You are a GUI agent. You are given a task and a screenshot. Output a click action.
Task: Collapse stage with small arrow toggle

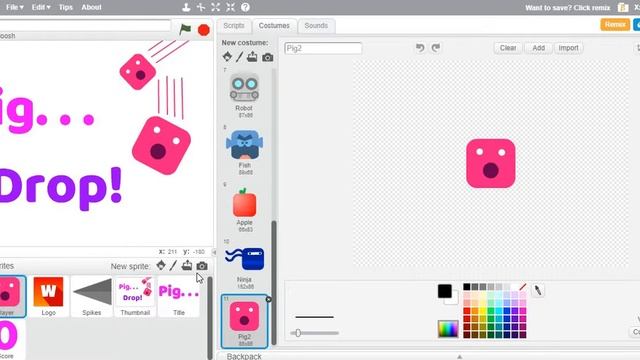[213, 252]
